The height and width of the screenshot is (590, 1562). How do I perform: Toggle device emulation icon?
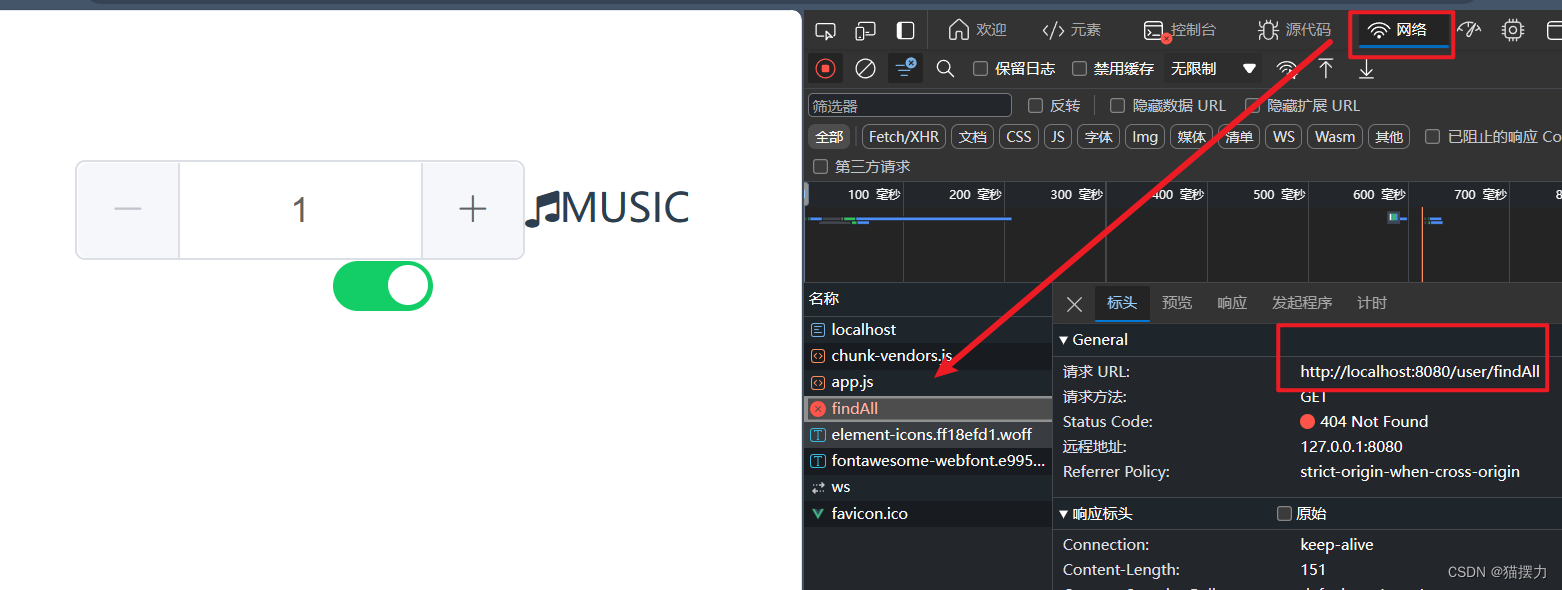point(865,31)
